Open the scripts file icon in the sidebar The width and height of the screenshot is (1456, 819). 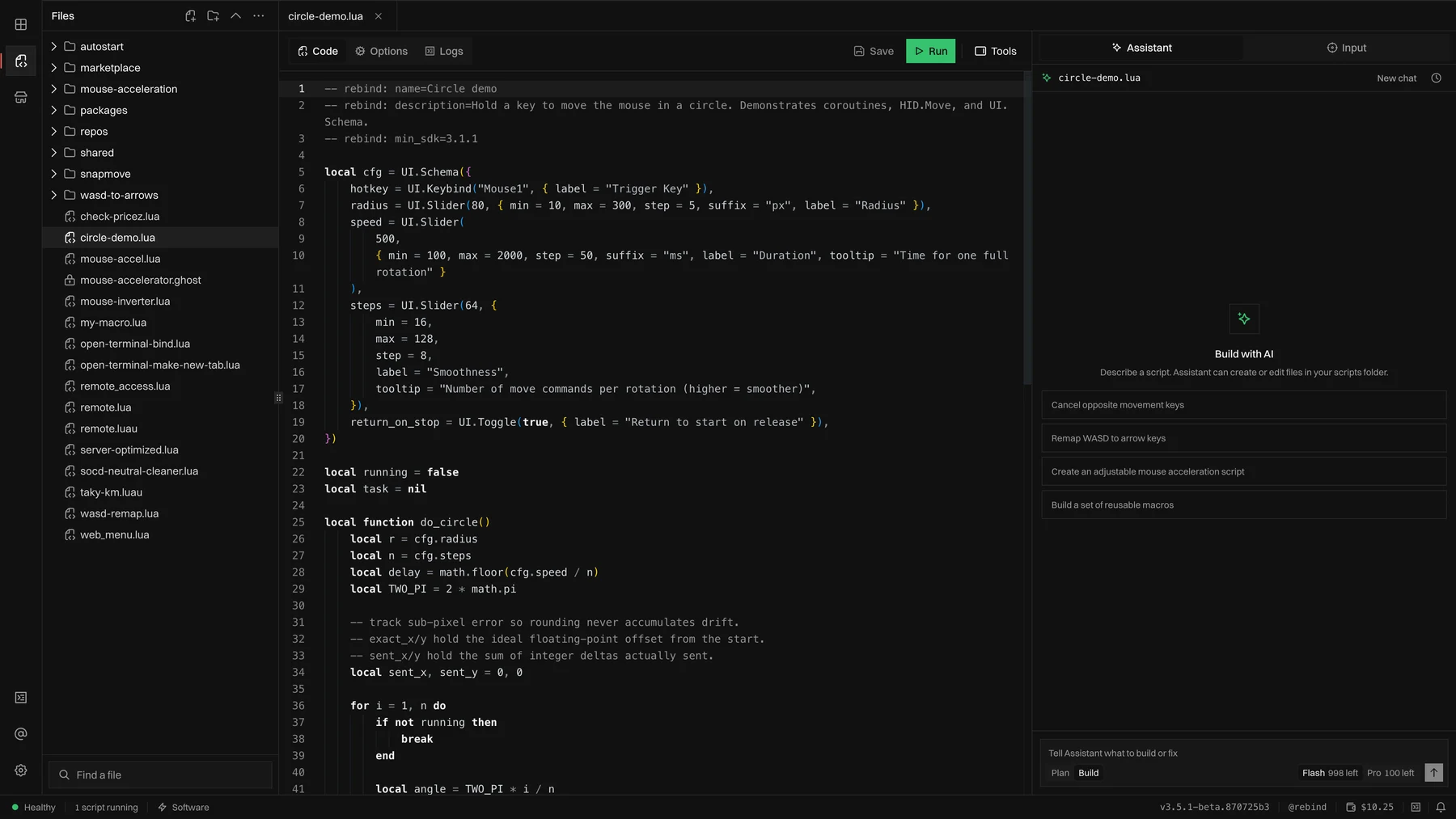pos(21,61)
